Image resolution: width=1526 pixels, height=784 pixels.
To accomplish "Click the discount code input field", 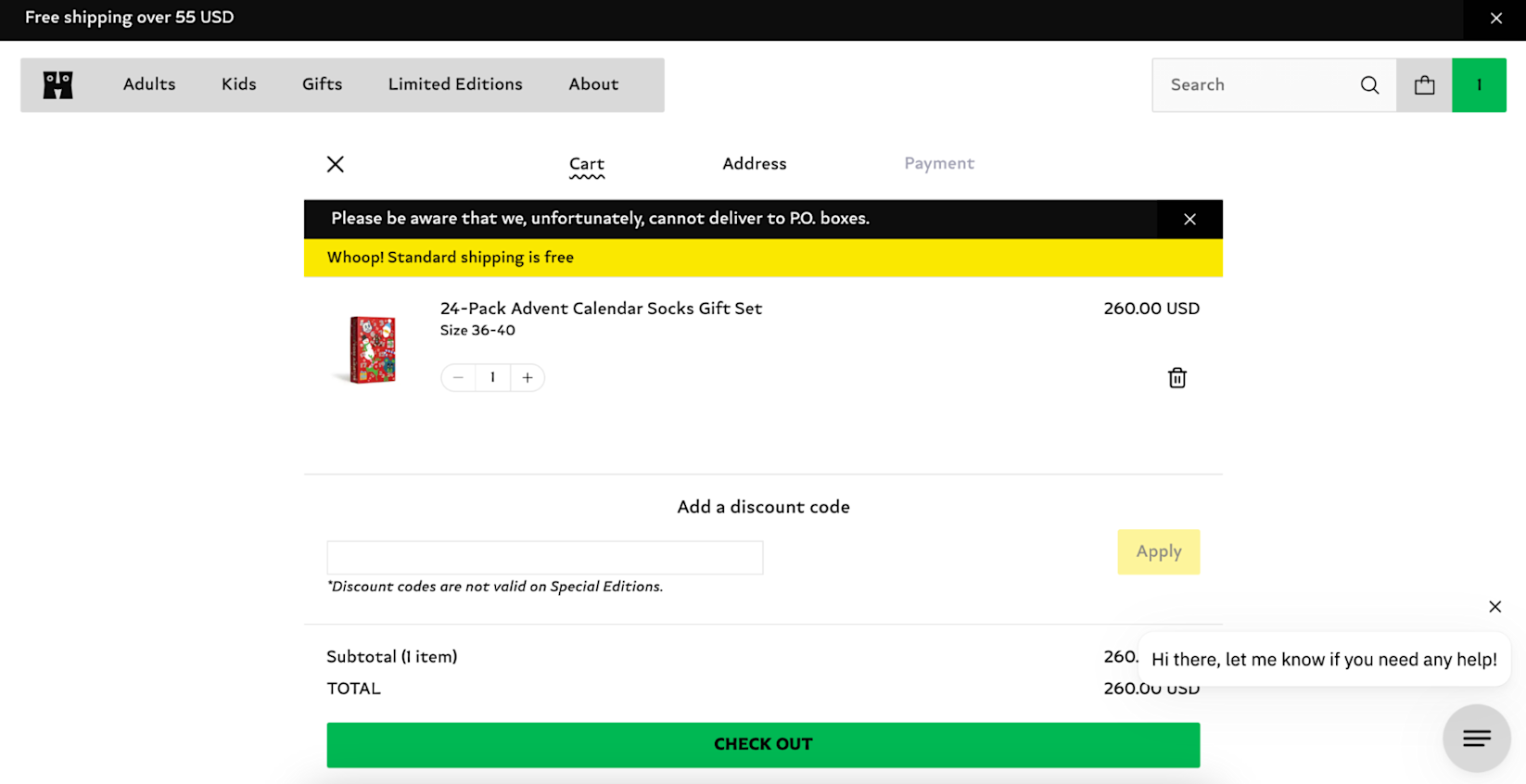I will pos(544,557).
